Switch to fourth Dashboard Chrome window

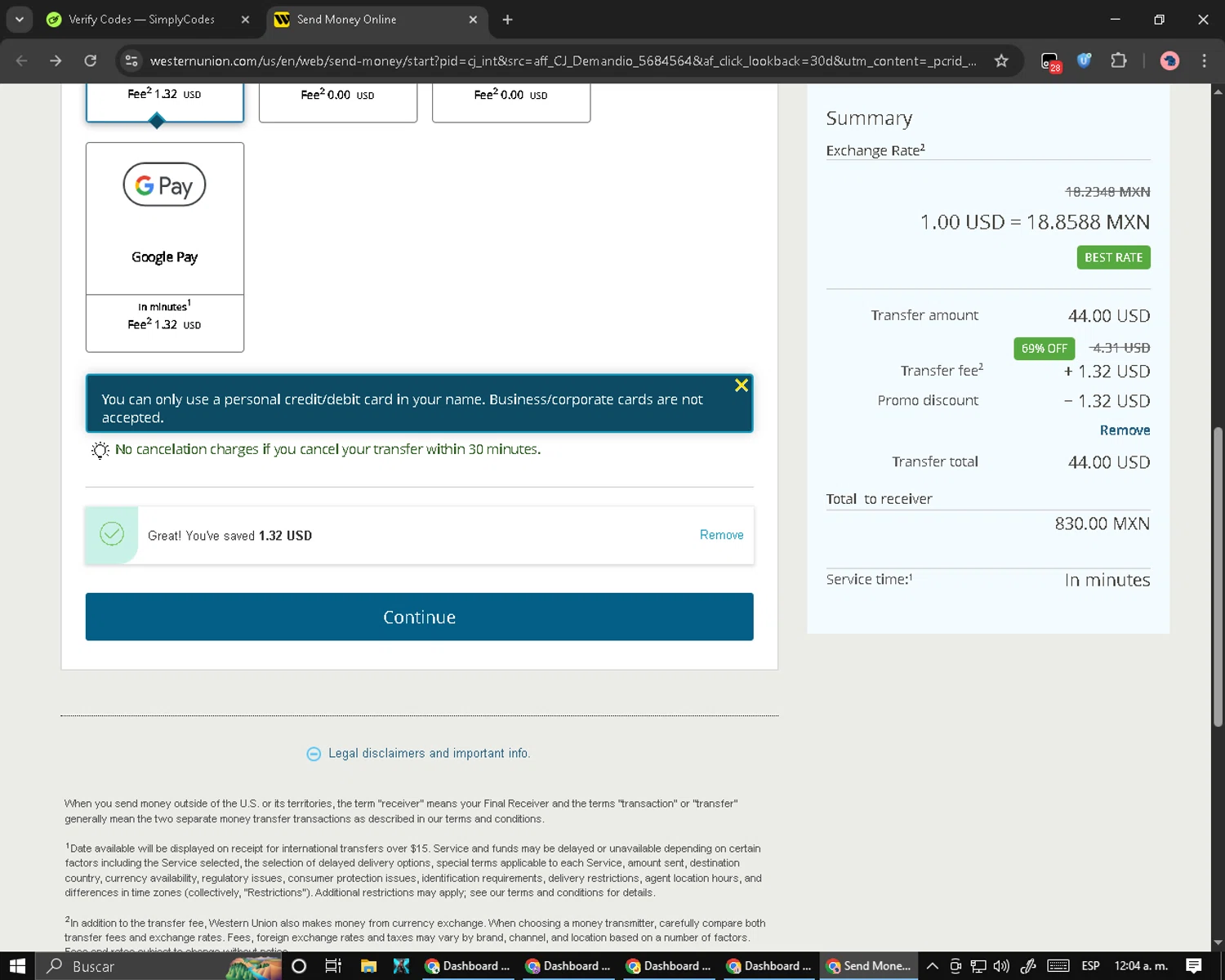[x=768, y=966]
